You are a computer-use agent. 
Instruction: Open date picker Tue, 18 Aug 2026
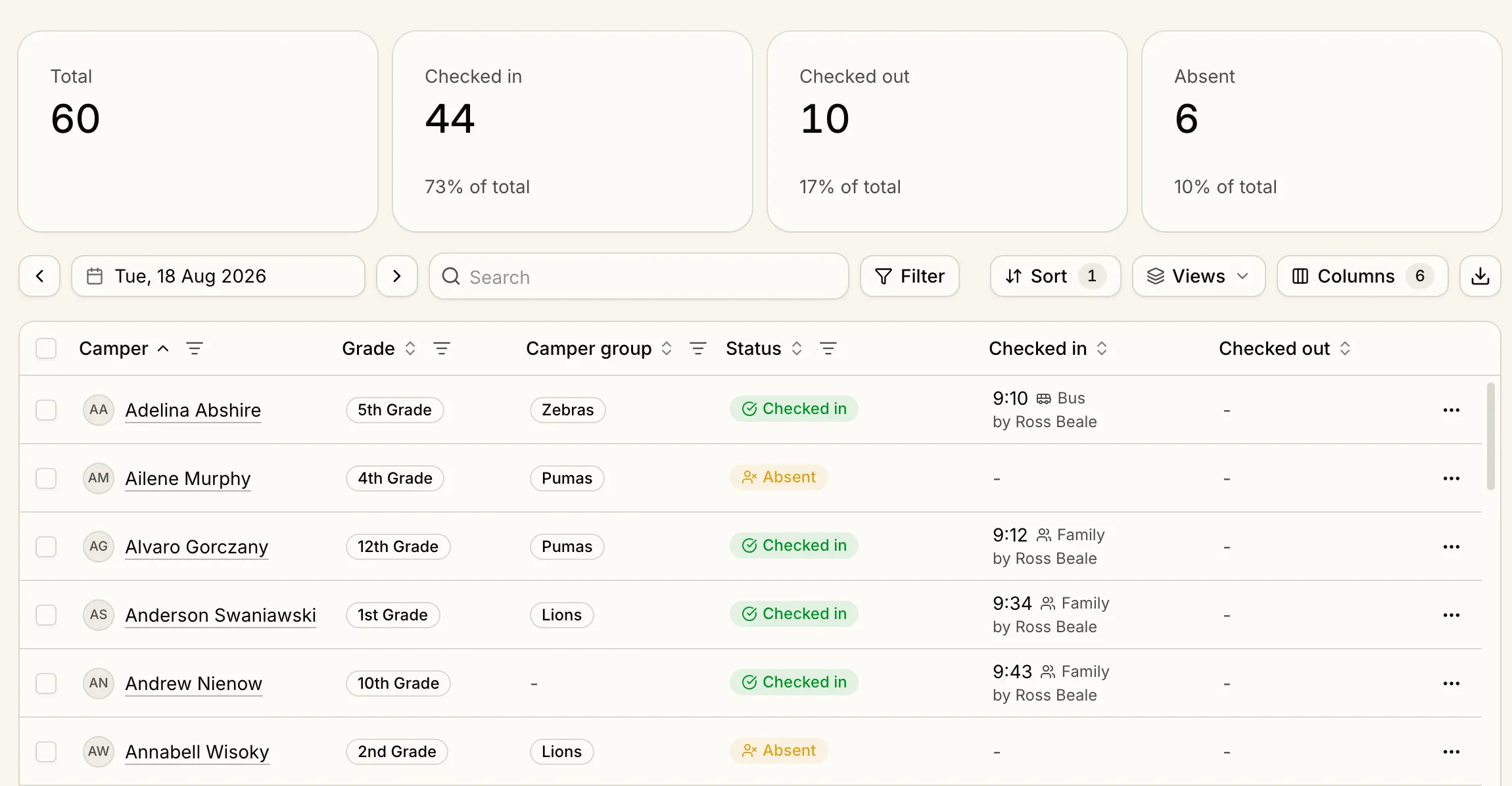click(x=218, y=276)
